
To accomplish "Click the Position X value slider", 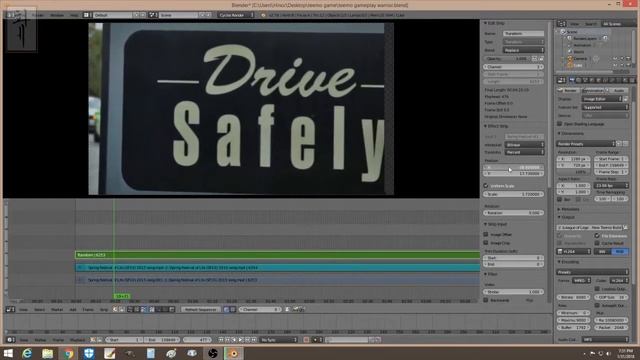I will coord(513,167).
